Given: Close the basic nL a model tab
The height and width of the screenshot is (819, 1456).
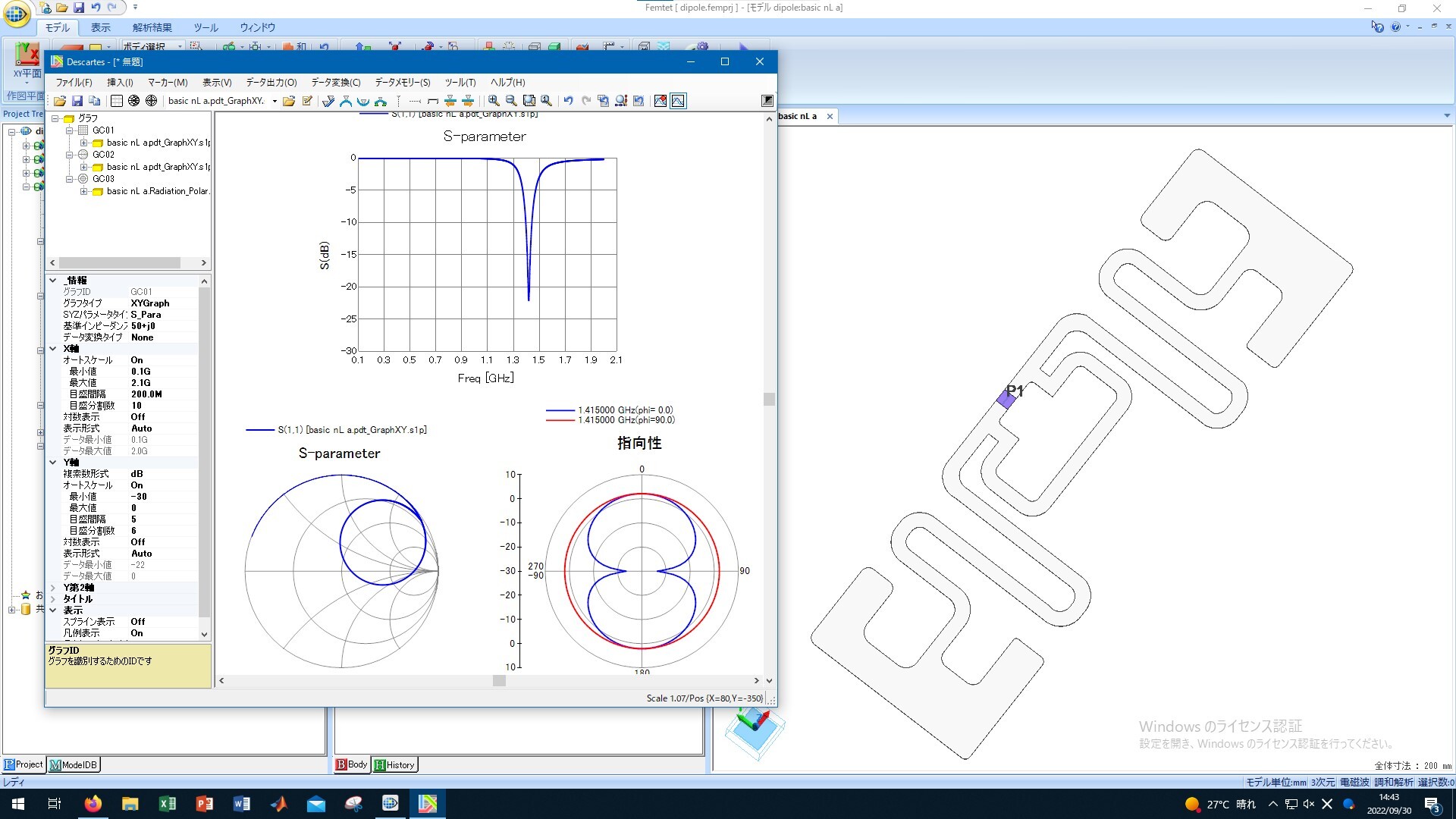Looking at the screenshot, I should coord(830,116).
